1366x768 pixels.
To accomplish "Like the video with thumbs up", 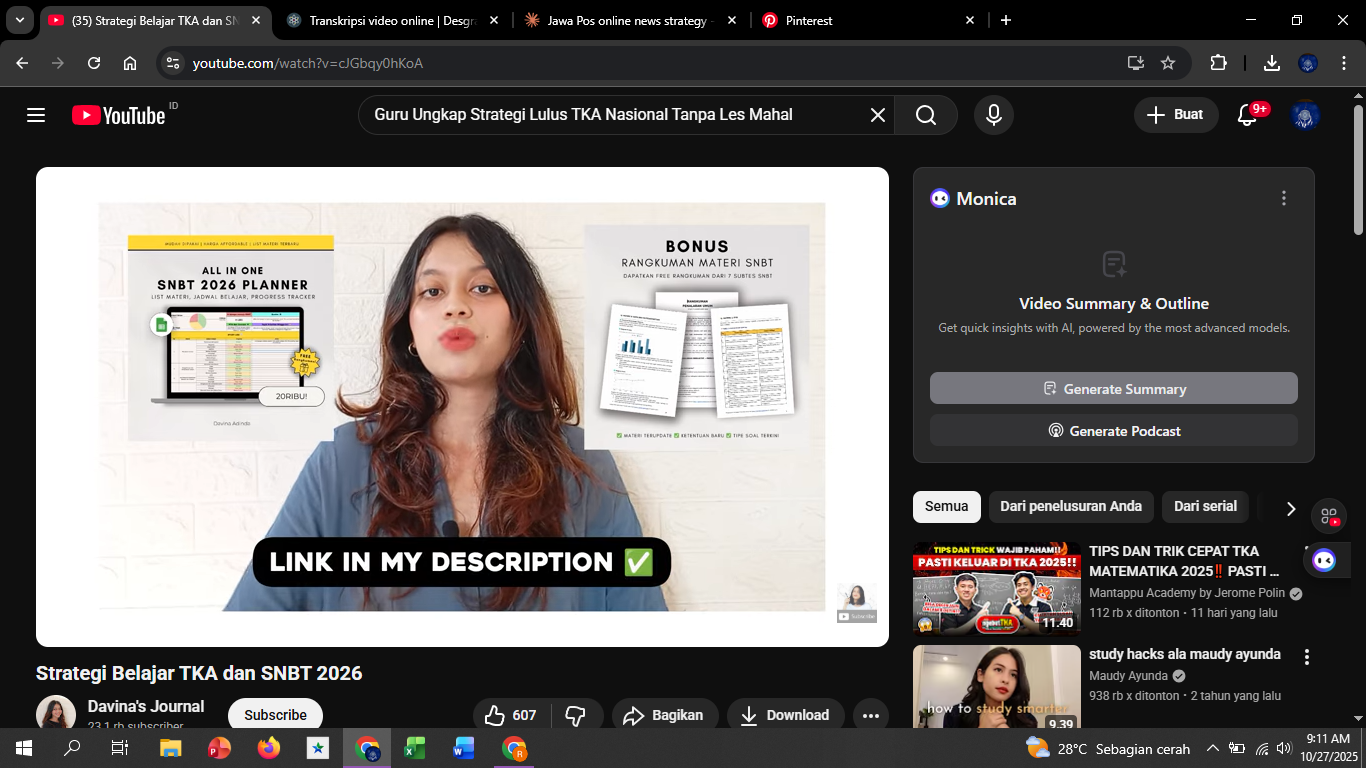I will [510, 715].
